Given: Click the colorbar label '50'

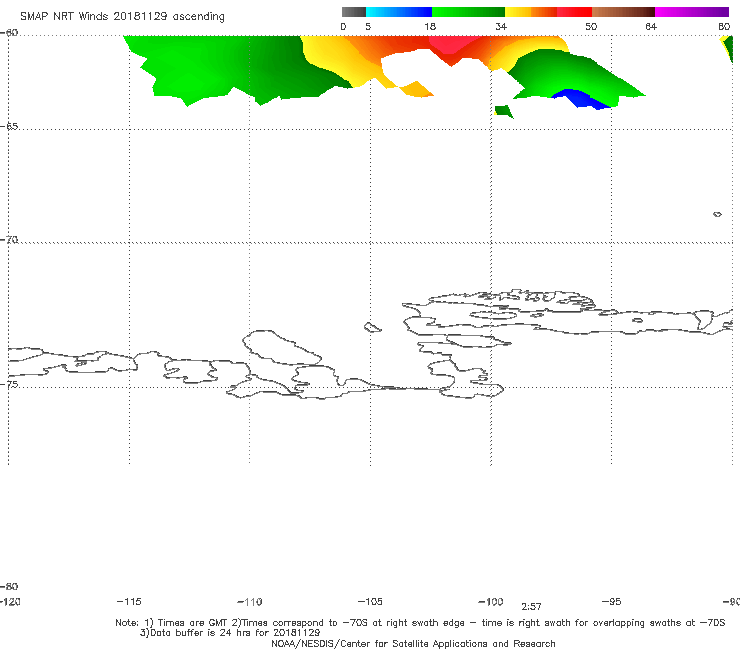Looking at the screenshot, I should pyautogui.click(x=591, y=27).
